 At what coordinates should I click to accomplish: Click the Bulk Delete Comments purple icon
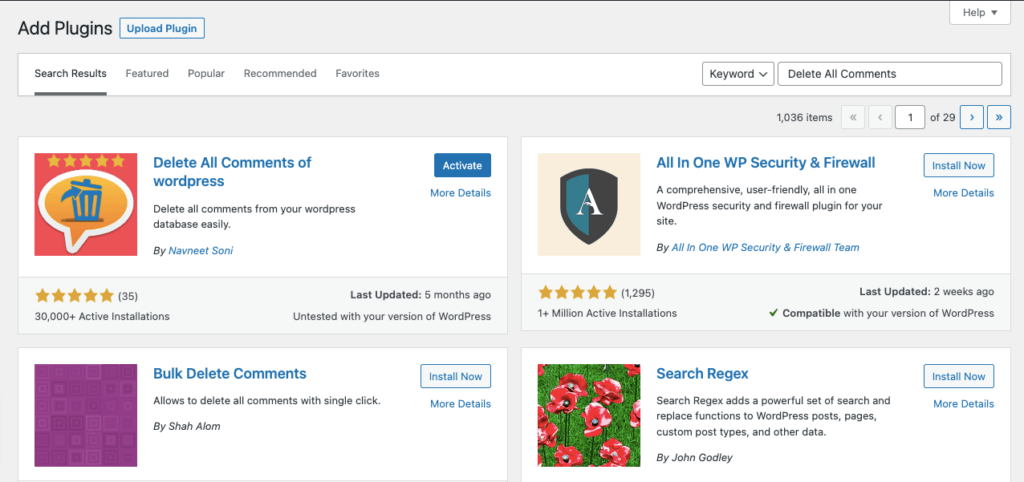(86, 415)
